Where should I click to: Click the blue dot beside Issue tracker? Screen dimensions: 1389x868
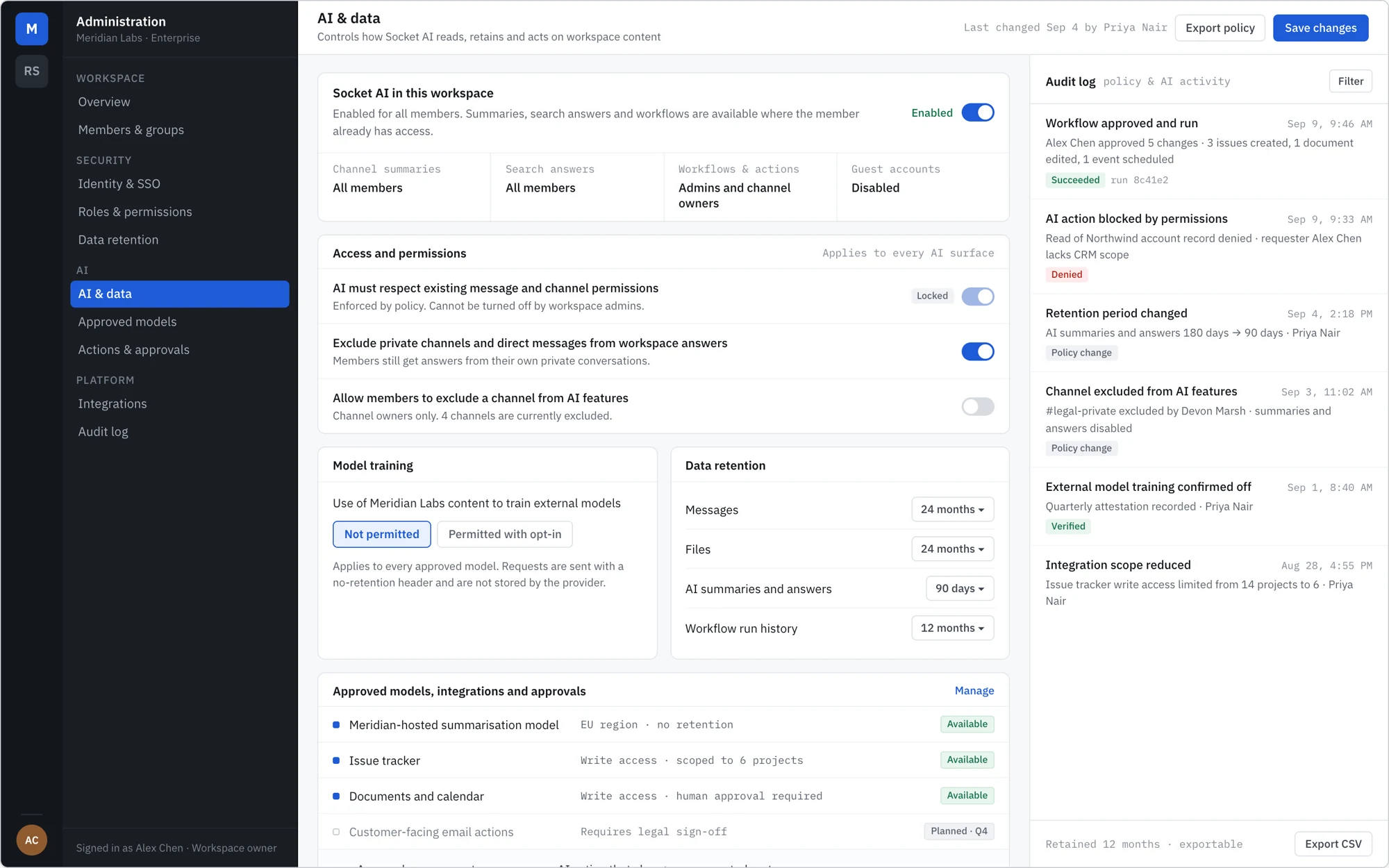pyautogui.click(x=336, y=760)
